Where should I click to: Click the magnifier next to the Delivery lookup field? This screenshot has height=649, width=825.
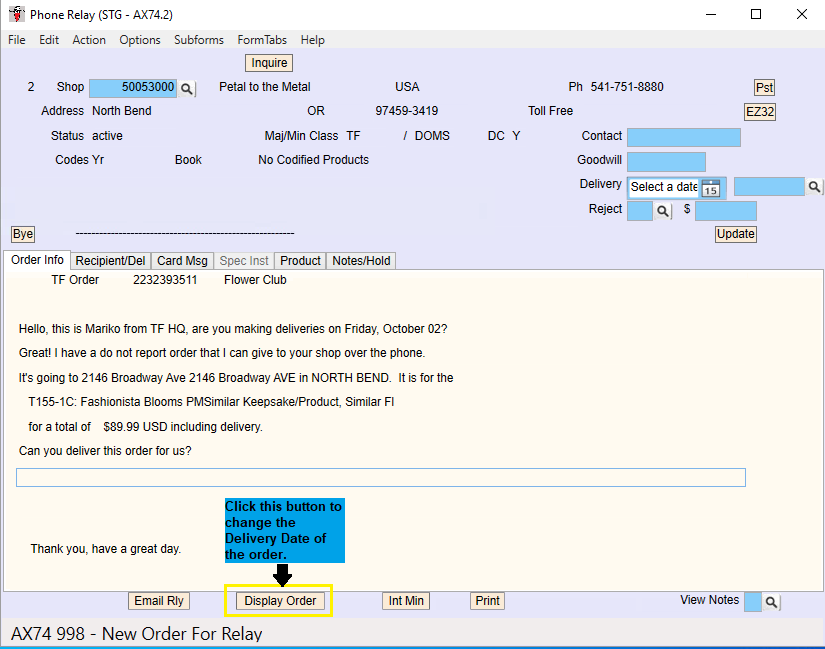pyautogui.click(x=814, y=187)
